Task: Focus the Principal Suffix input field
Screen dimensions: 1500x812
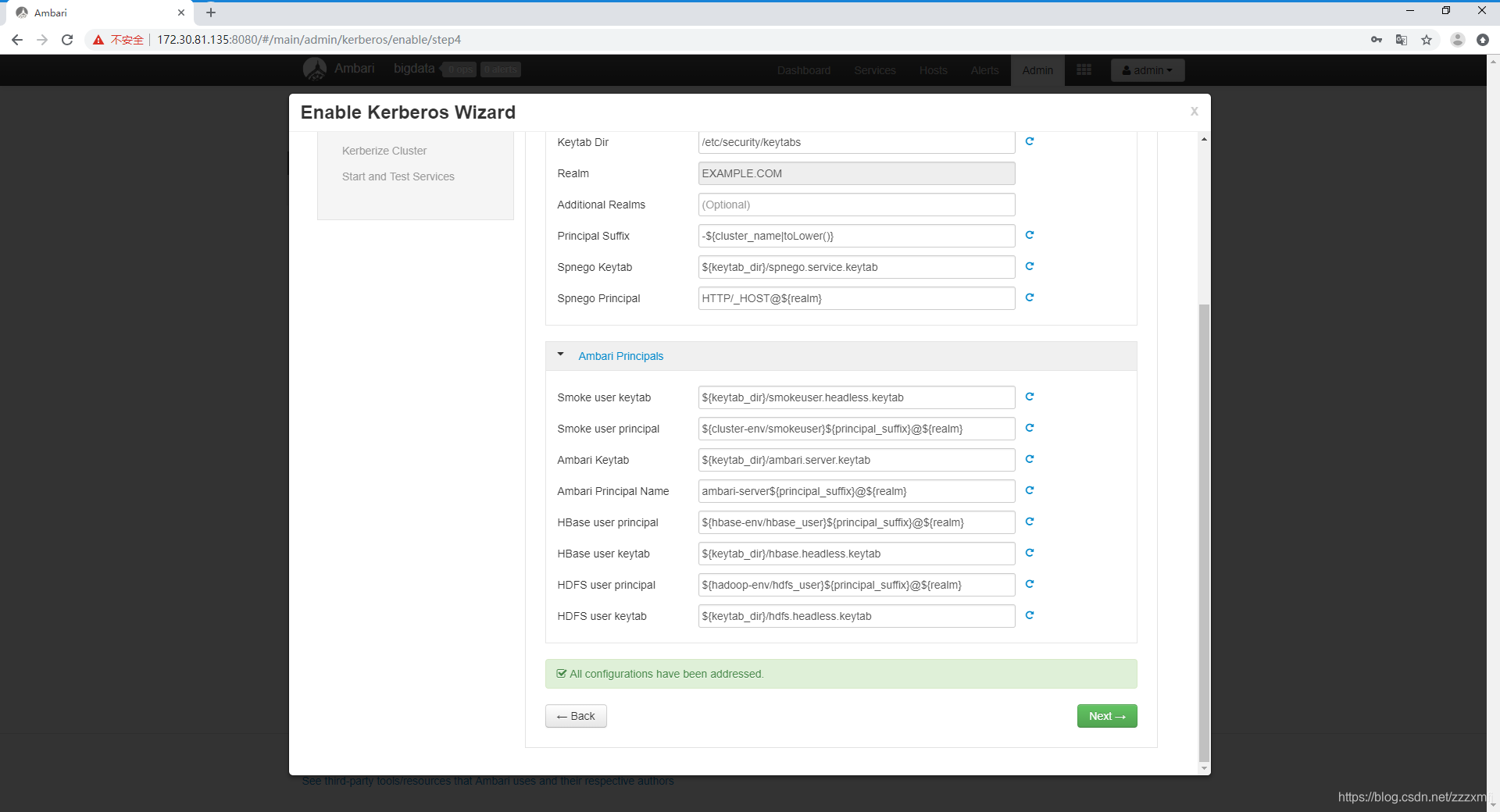Action: click(x=856, y=236)
